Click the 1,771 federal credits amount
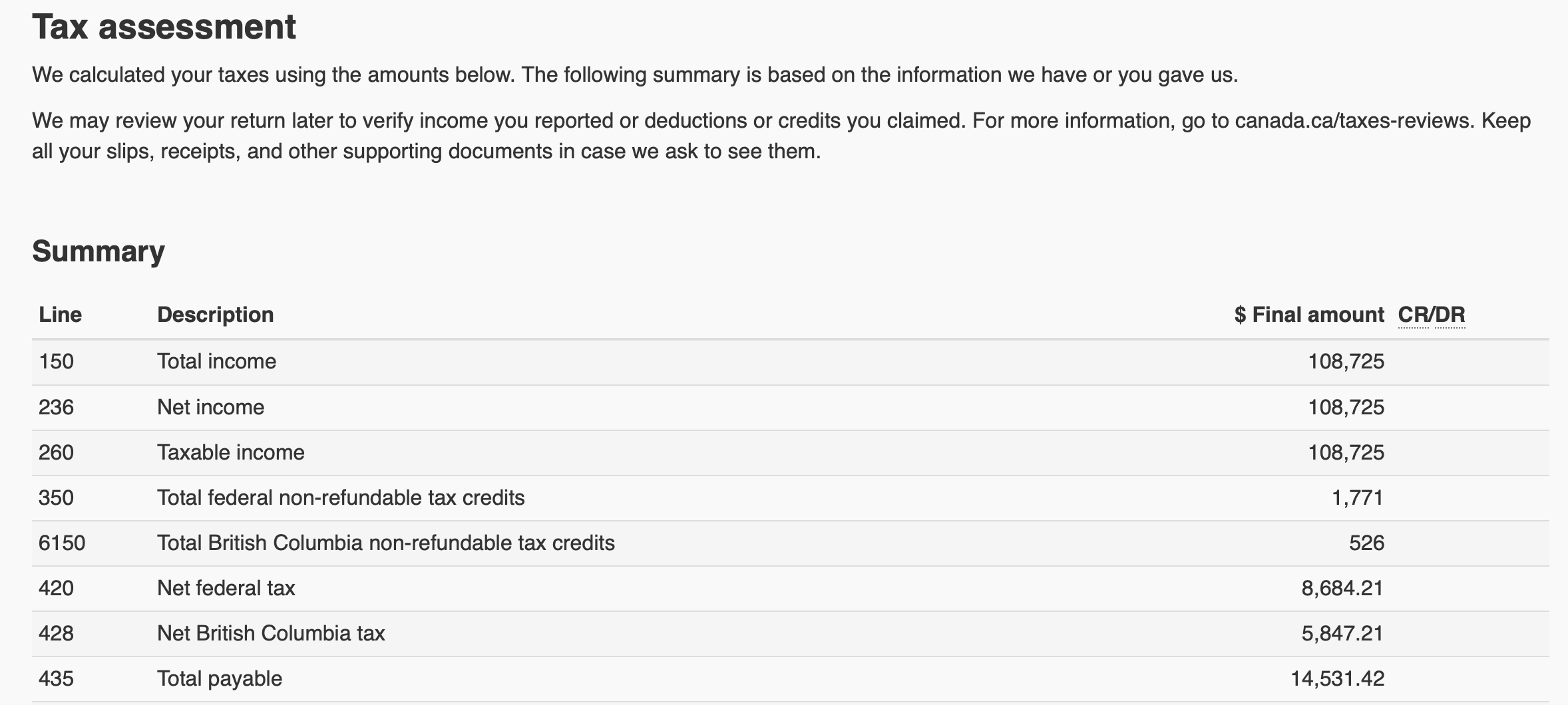 (1357, 497)
